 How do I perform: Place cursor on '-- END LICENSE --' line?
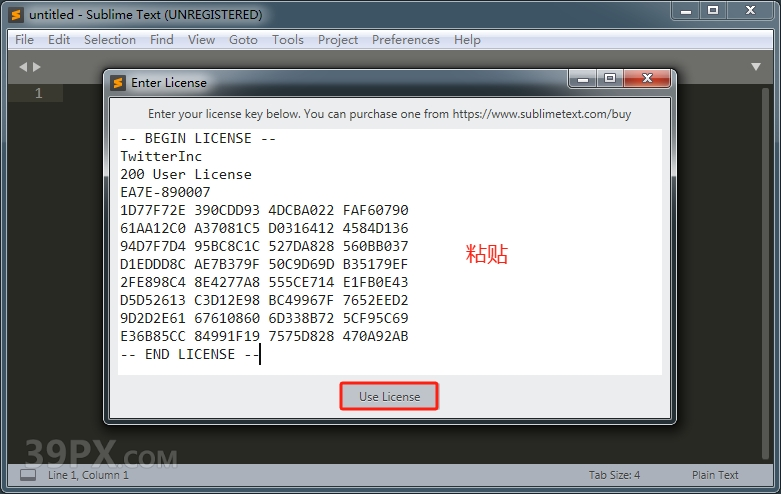point(190,354)
